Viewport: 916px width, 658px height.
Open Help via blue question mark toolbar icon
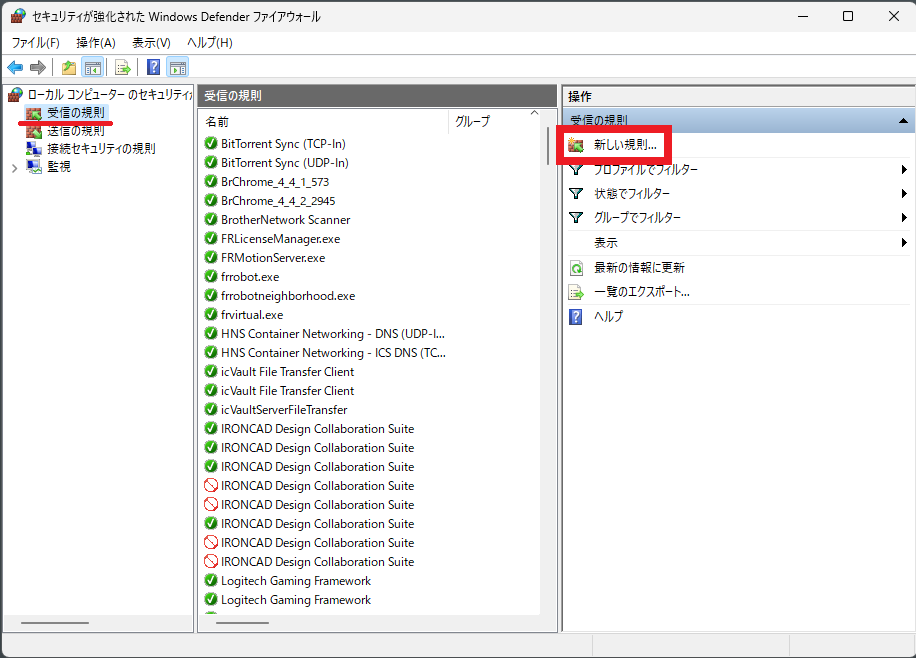[154, 68]
